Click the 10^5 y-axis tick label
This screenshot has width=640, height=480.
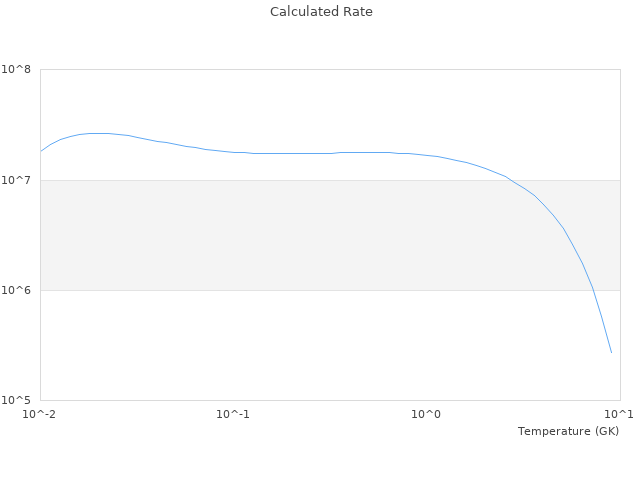pyautogui.click(x=17, y=401)
